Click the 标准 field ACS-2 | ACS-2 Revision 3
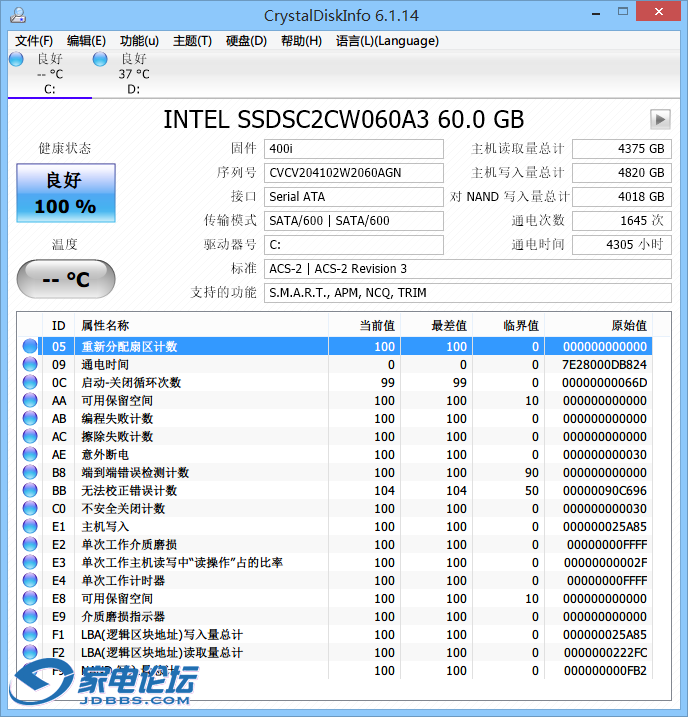Image resolution: width=688 pixels, height=717 pixels. (x=468, y=269)
